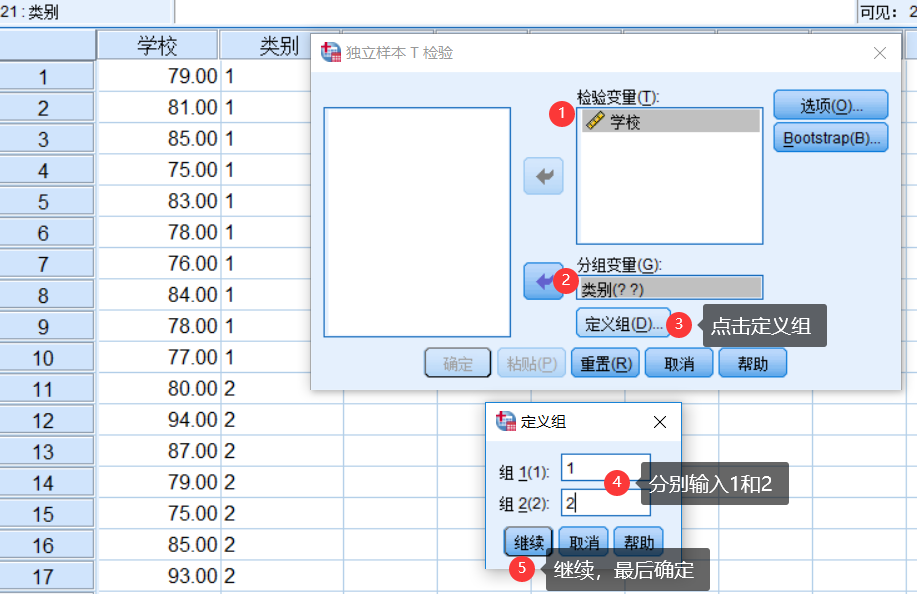Select row header 13
Screen dimensions: 917x594
(47, 451)
